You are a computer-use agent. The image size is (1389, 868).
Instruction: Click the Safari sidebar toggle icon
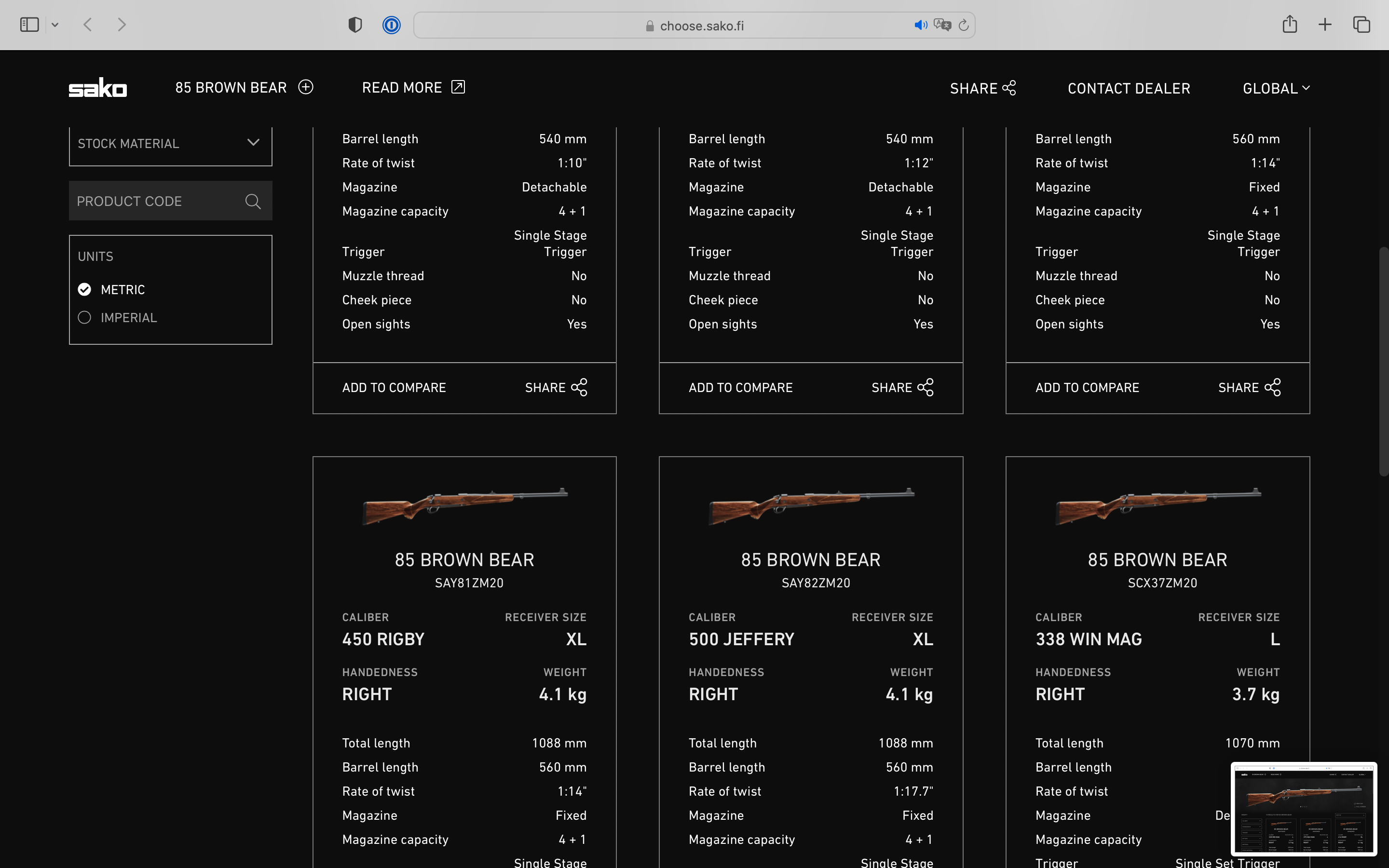29,25
